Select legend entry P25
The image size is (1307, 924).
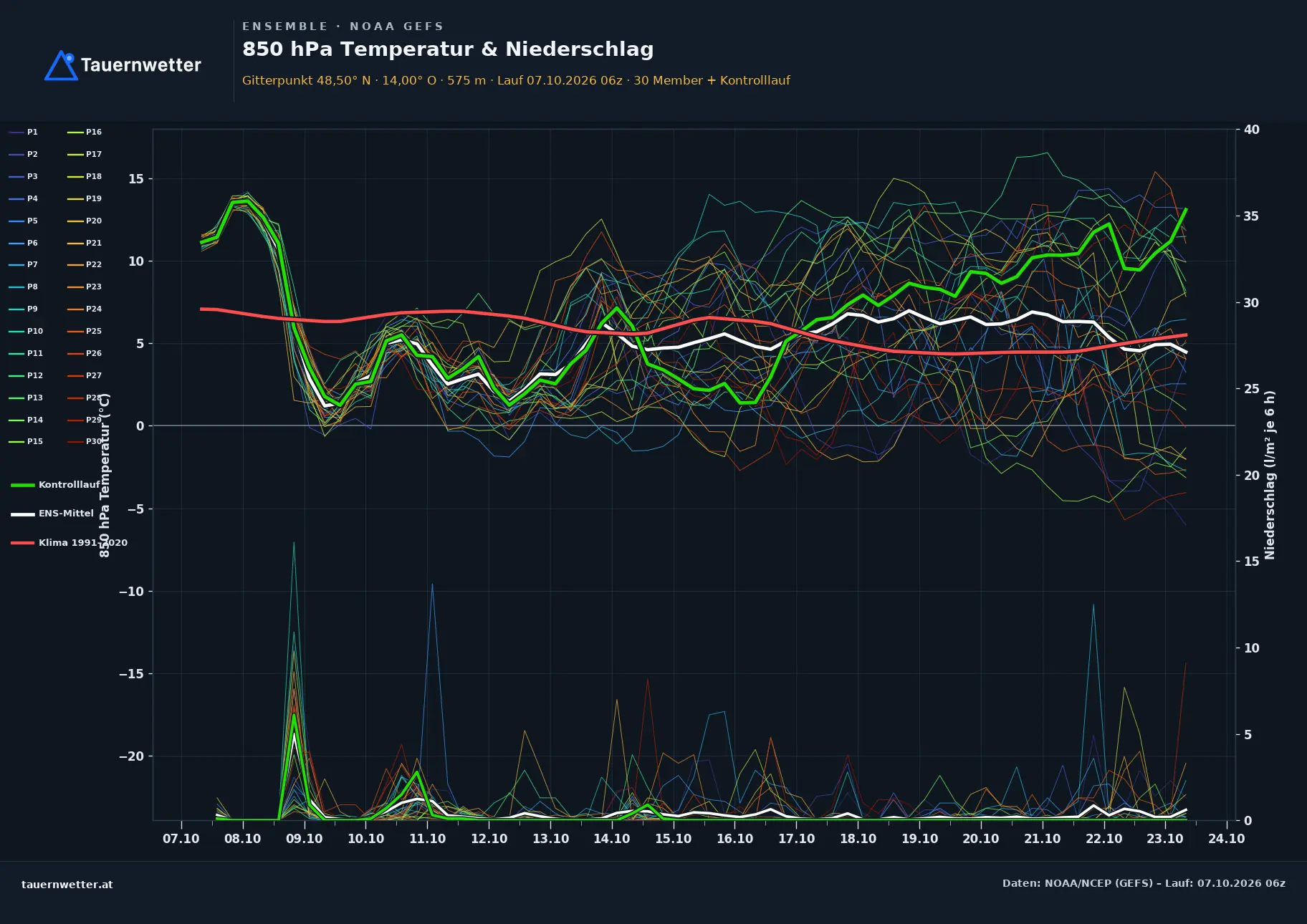coord(85,332)
